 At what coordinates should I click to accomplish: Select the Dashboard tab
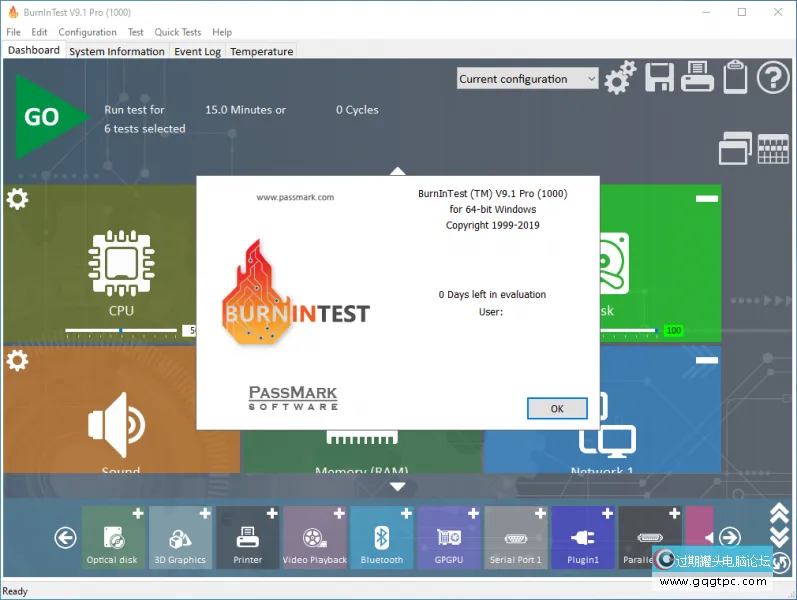tap(34, 50)
